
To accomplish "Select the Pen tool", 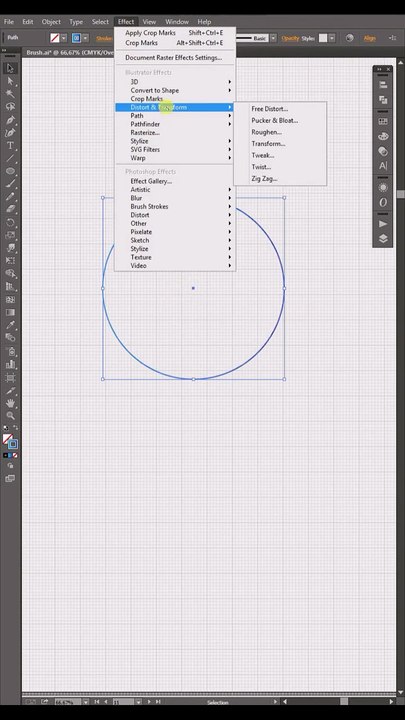I will [10, 120].
